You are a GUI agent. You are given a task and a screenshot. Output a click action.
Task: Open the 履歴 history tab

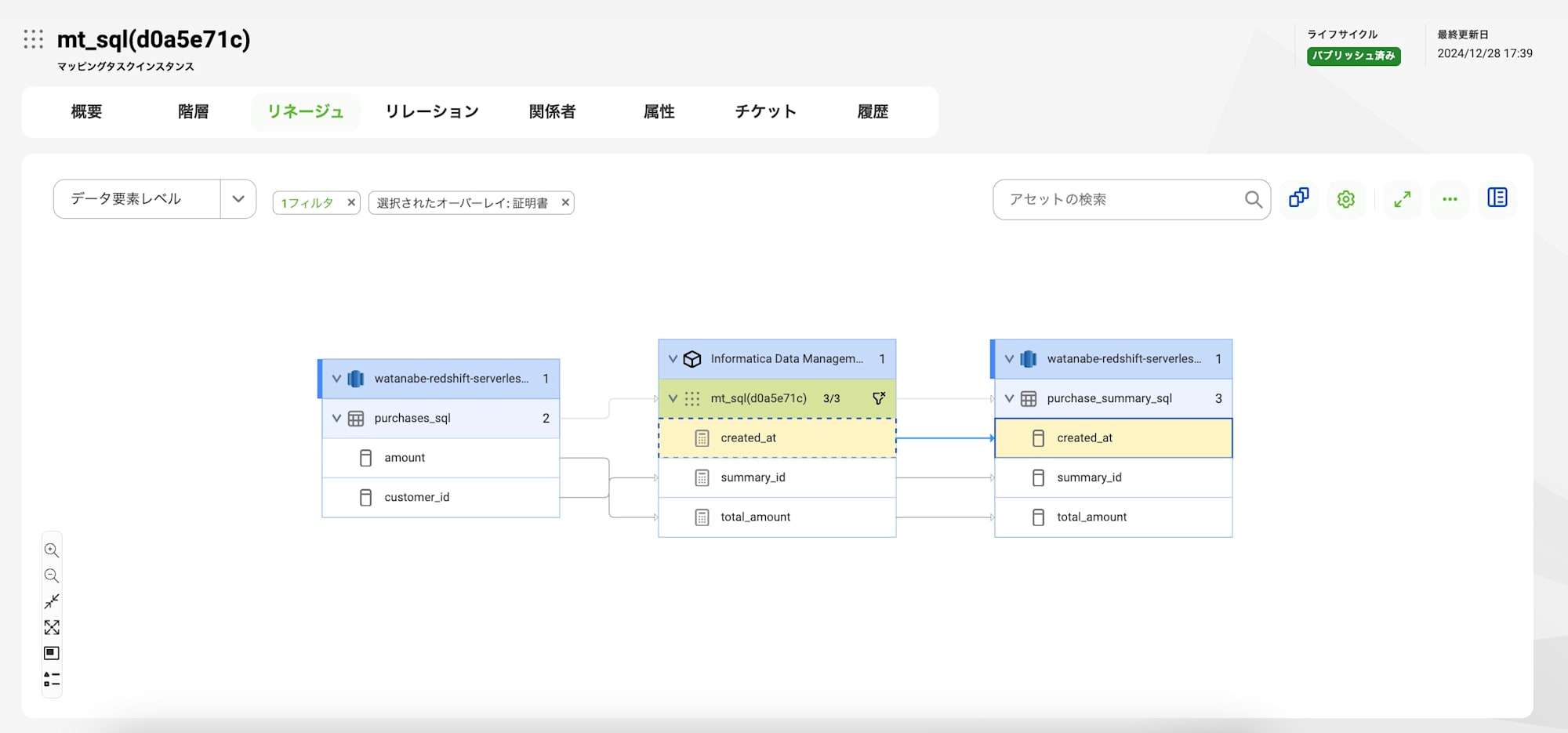[873, 111]
